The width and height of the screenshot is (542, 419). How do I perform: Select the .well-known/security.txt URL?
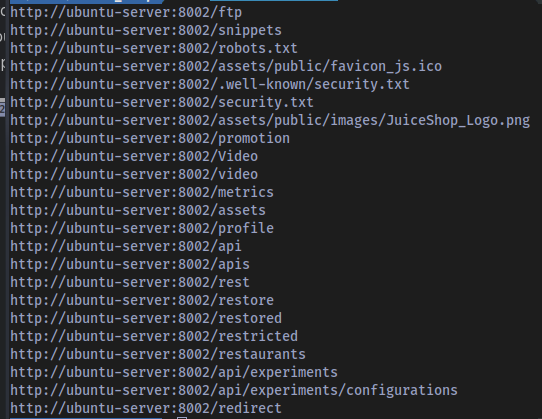(210, 85)
